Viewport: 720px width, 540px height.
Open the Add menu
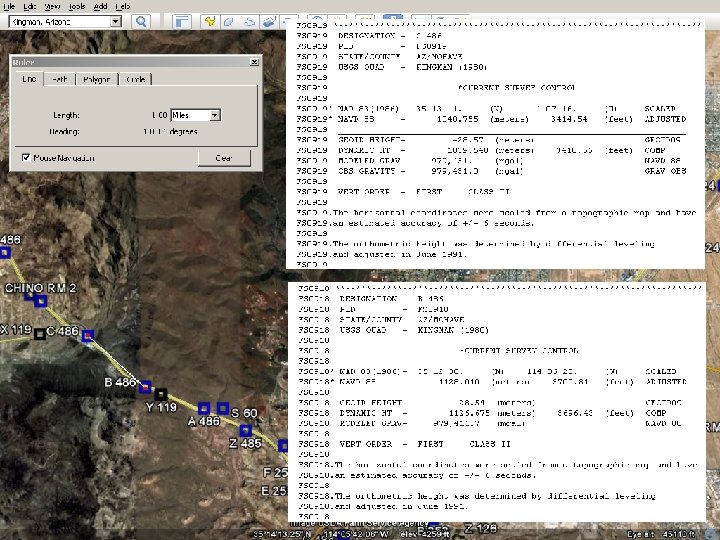pyautogui.click(x=100, y=6)
